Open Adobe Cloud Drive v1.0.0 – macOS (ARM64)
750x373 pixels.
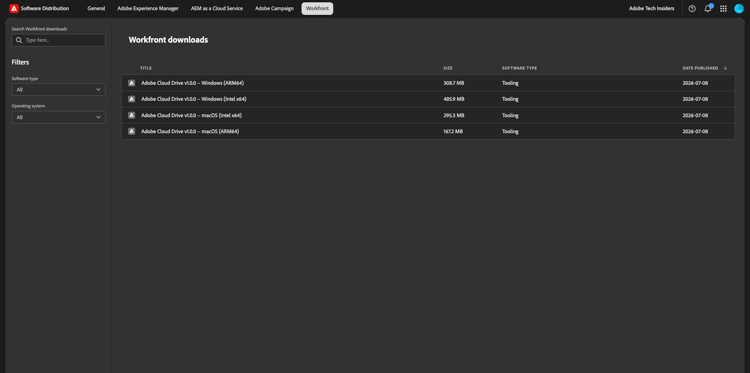pyautogui.click(x=190, y=131)
